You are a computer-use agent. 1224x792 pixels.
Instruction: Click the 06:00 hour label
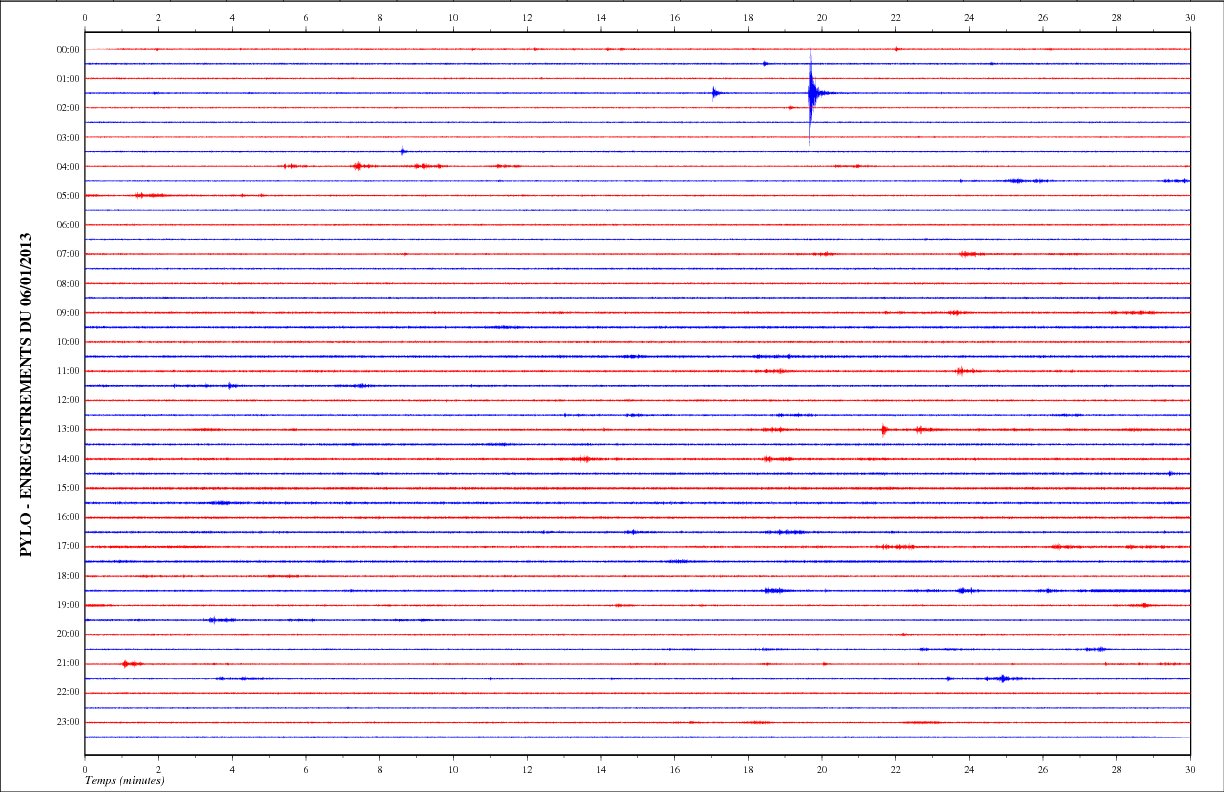point(69,225)
